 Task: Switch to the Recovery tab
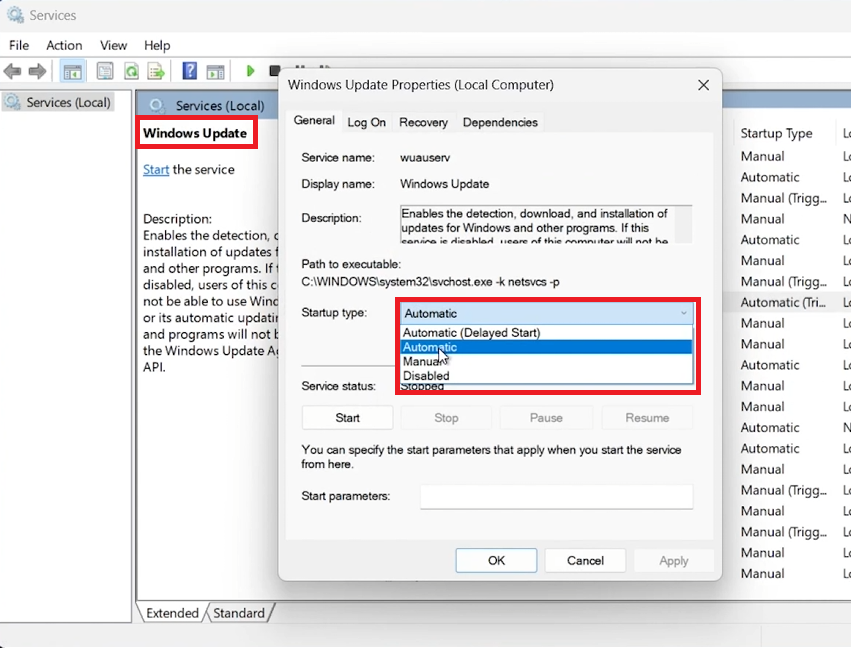(423, 123)
